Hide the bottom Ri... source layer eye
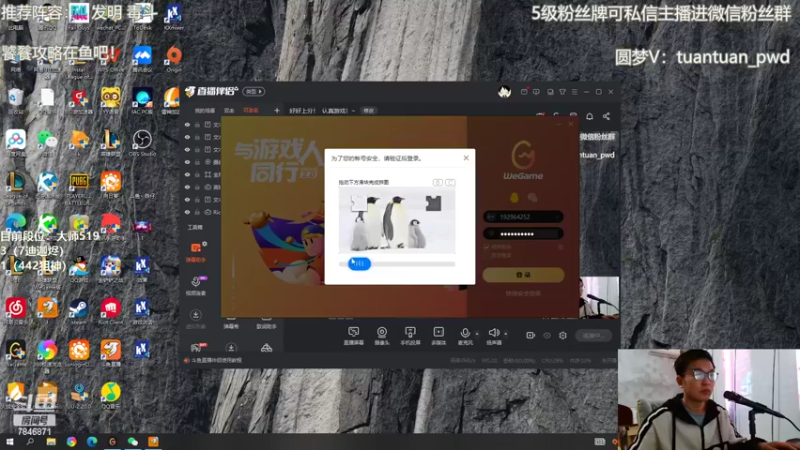 pyautogui.click(x=187, y=212)
